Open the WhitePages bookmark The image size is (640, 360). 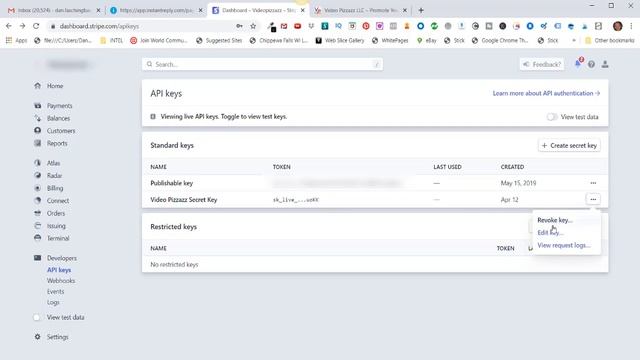click(x=390, y=40)
